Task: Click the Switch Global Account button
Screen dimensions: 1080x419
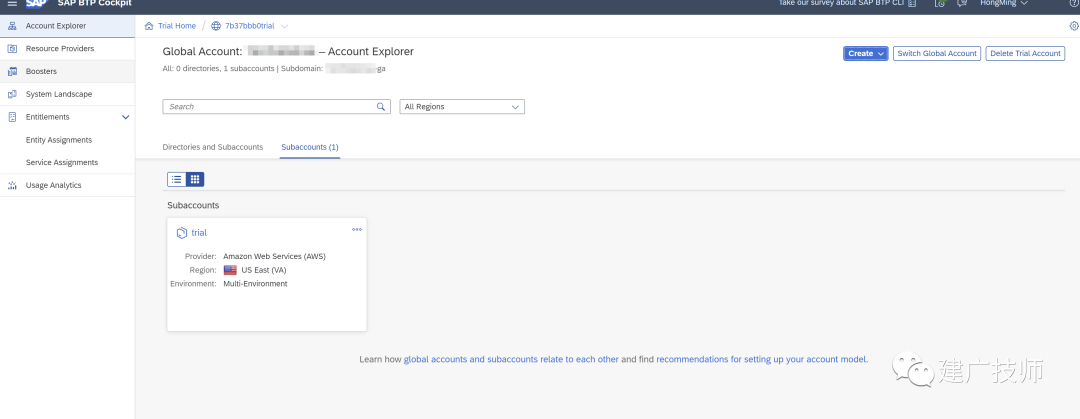Action: pyautogui.click(x=937, y=54)
